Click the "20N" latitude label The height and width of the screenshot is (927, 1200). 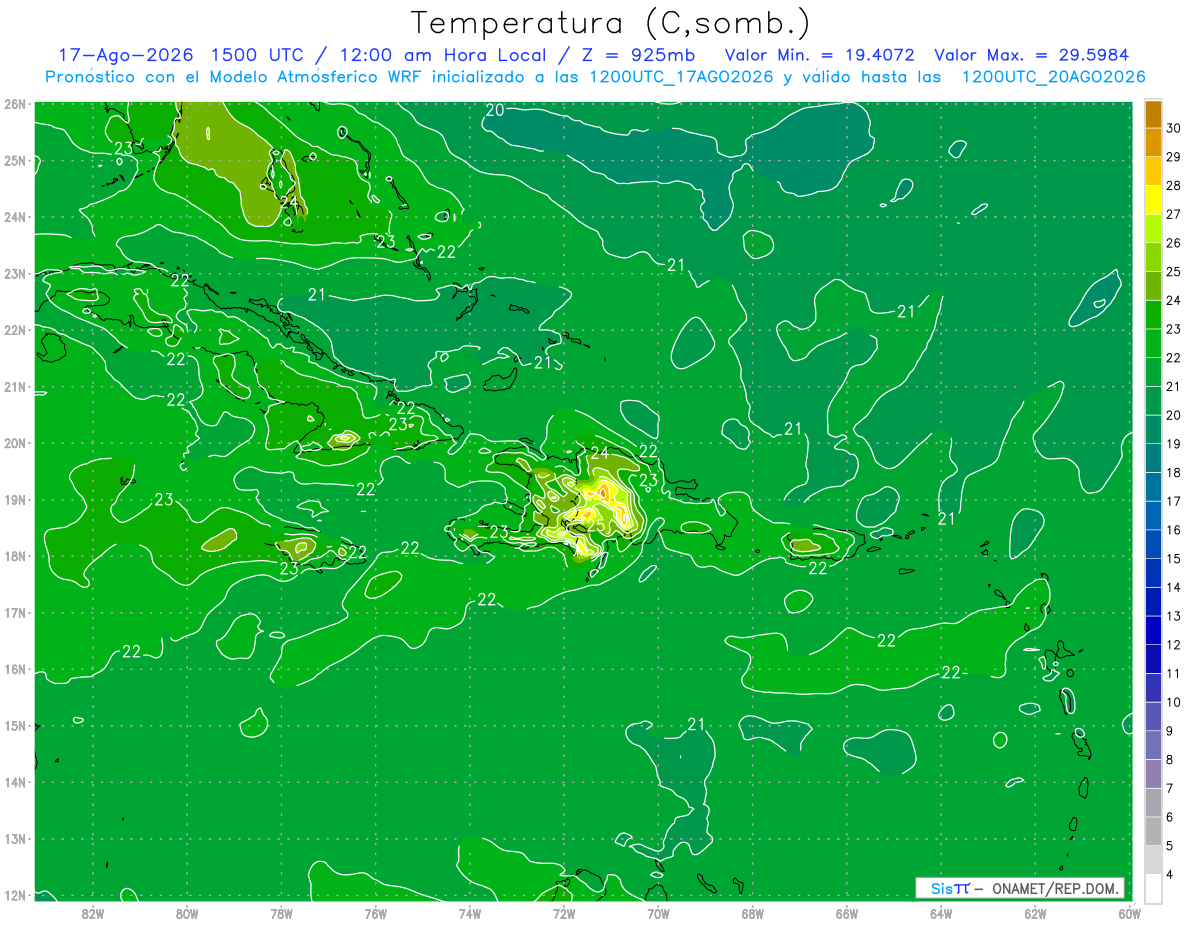point(15,443)
